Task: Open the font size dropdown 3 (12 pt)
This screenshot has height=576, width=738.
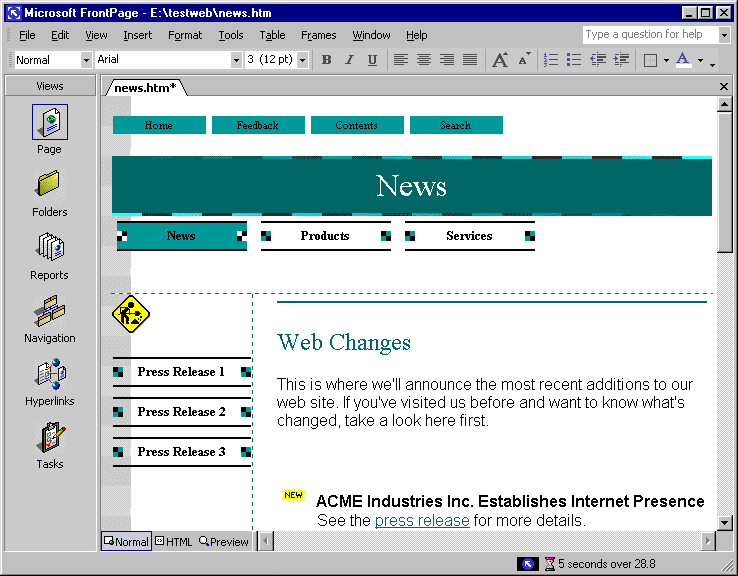Action: 303,60
